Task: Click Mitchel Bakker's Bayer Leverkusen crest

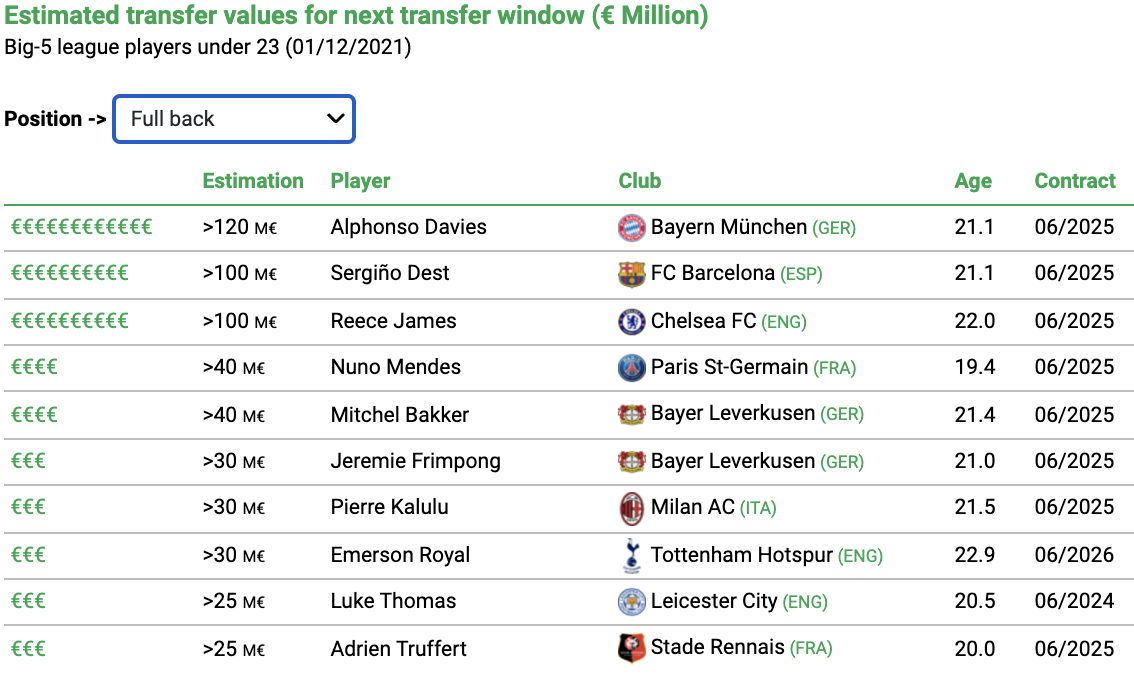Action: point(631,415)
